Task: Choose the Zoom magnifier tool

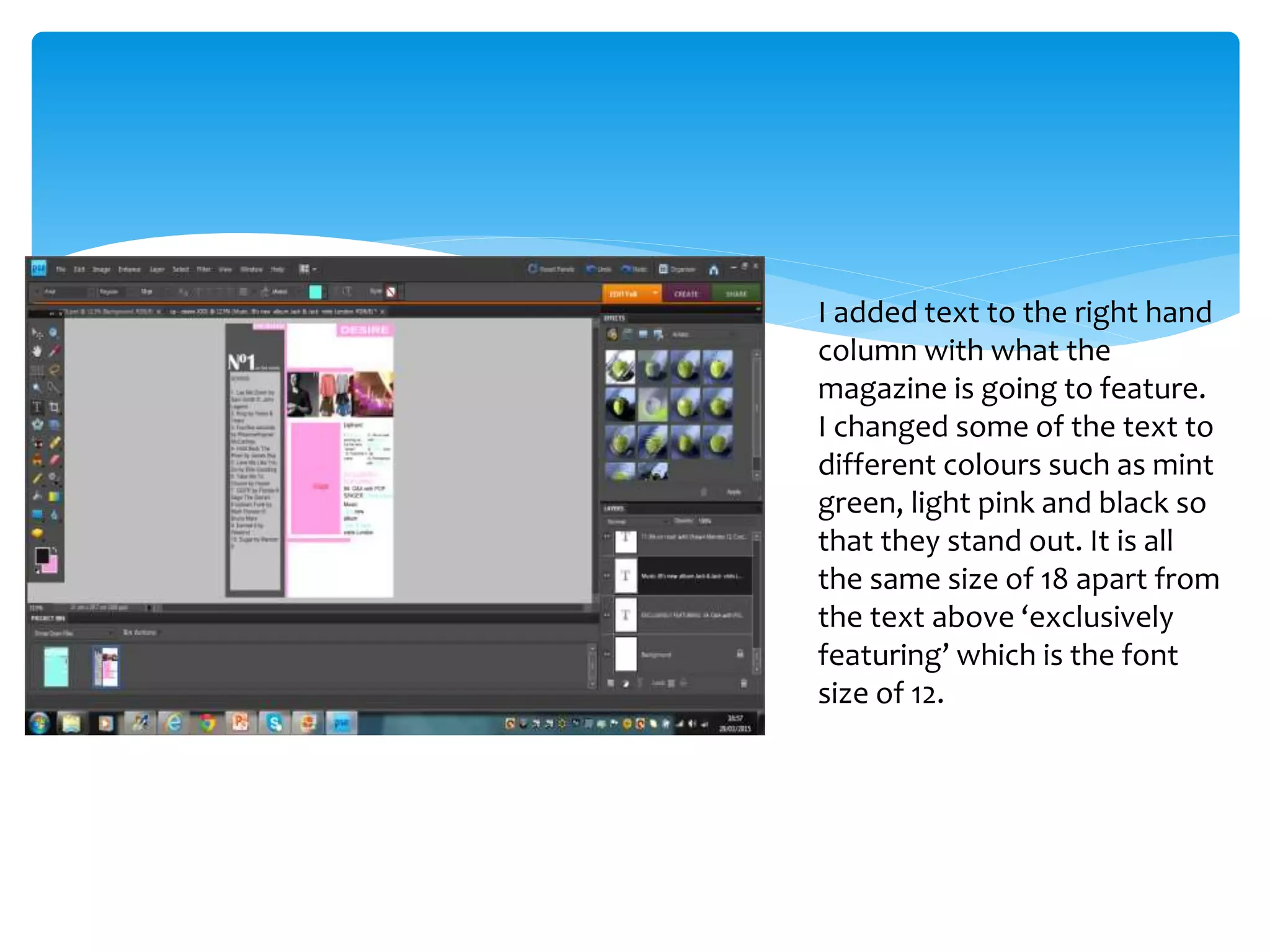Action: click(x=54, y=333)
